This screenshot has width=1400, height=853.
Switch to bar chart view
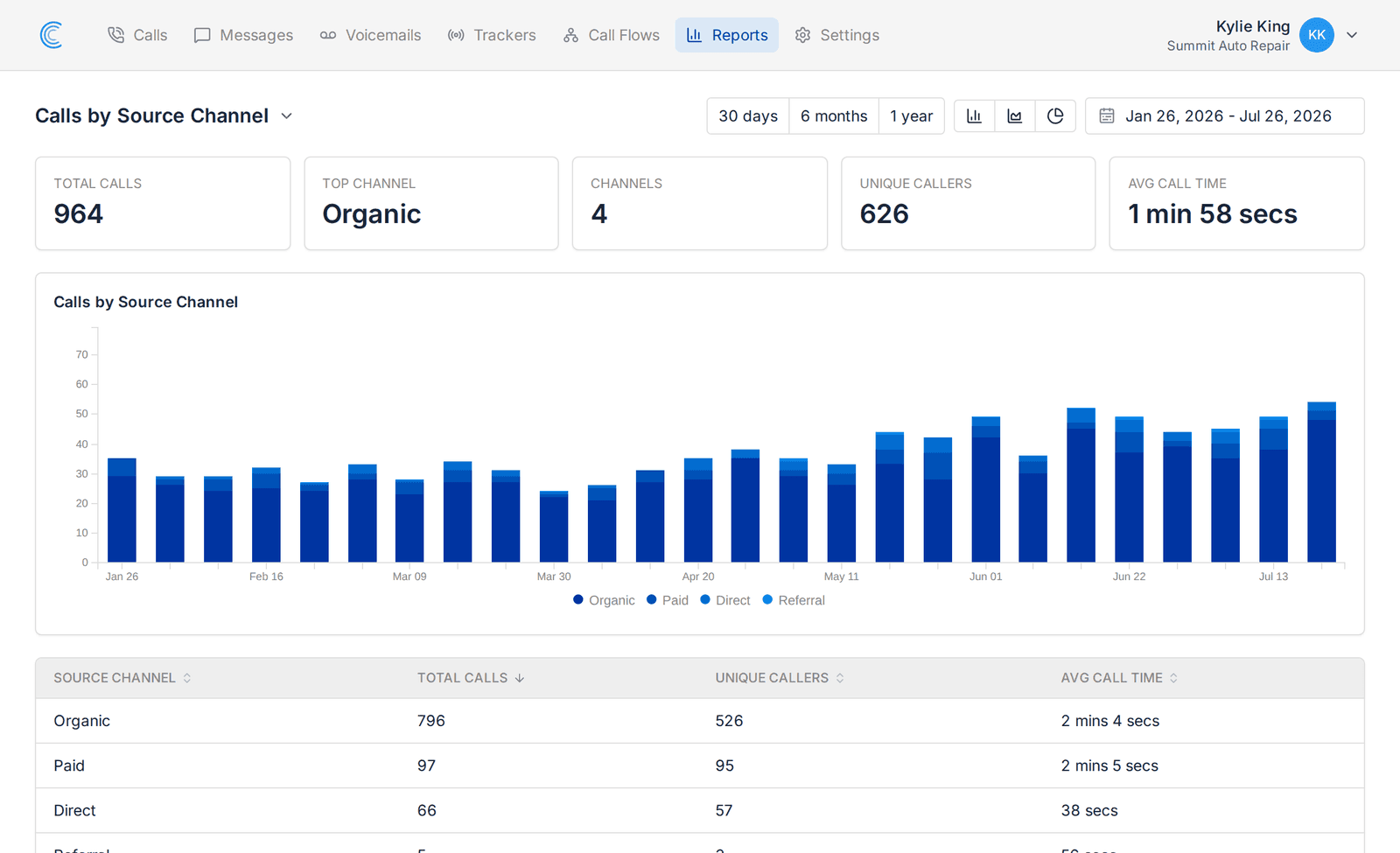[974, 116]
